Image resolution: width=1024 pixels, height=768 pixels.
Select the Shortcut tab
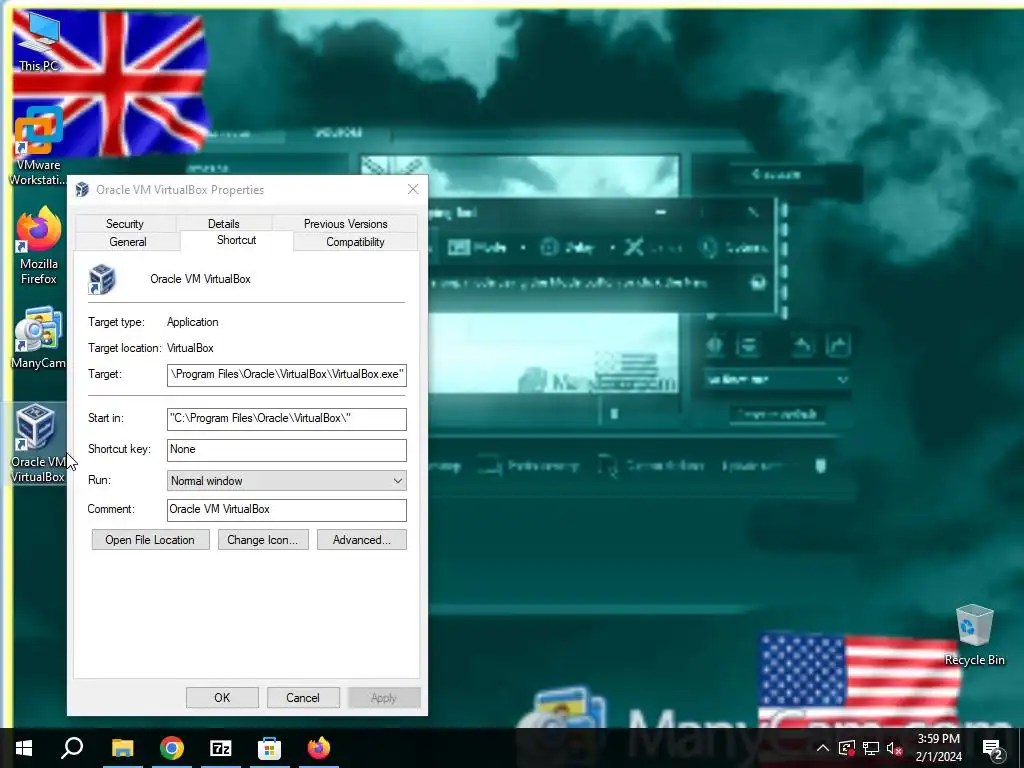pos(236,240)
